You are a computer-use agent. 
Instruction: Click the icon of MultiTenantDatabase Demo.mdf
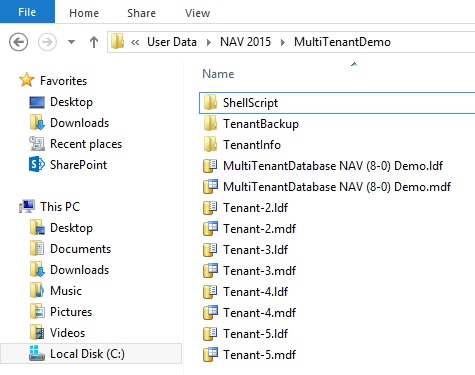click(x=210, y=187)
